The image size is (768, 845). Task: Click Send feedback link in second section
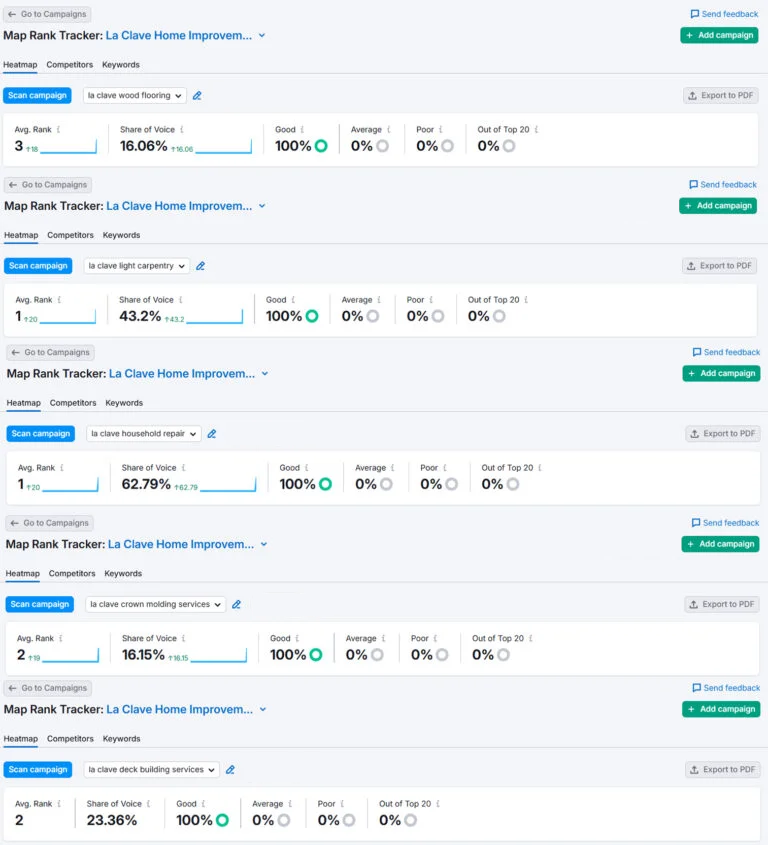pyautogui.click(x=723, y=185)
